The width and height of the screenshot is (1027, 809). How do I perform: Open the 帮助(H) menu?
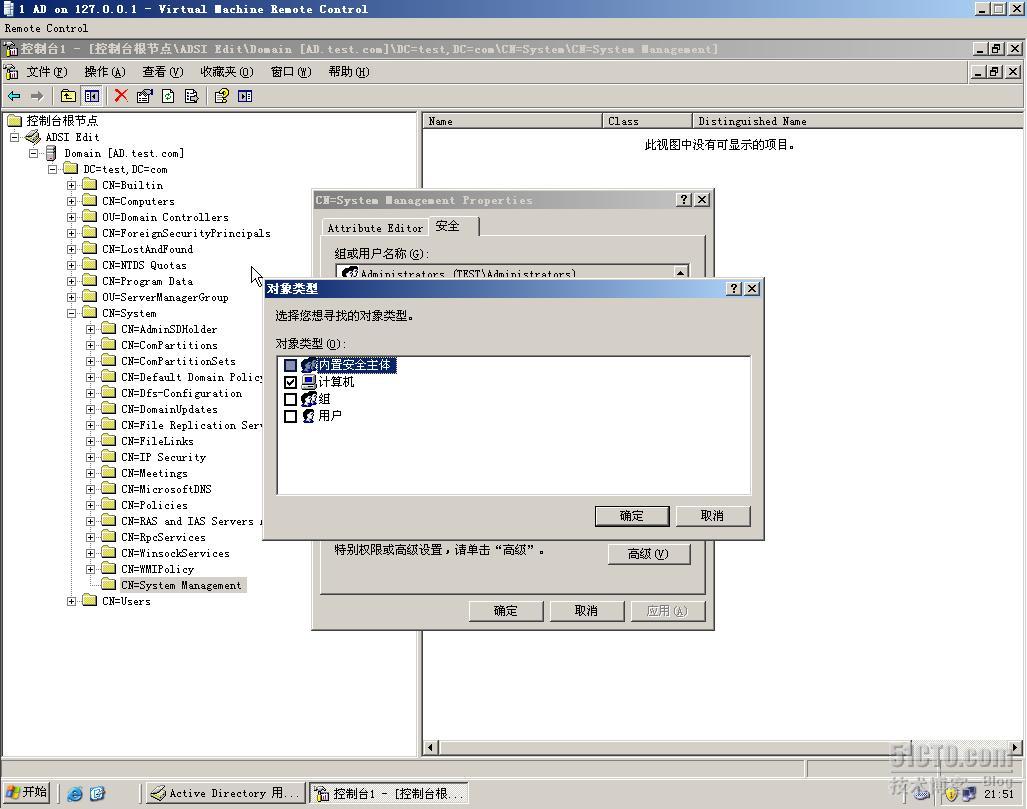348,71
